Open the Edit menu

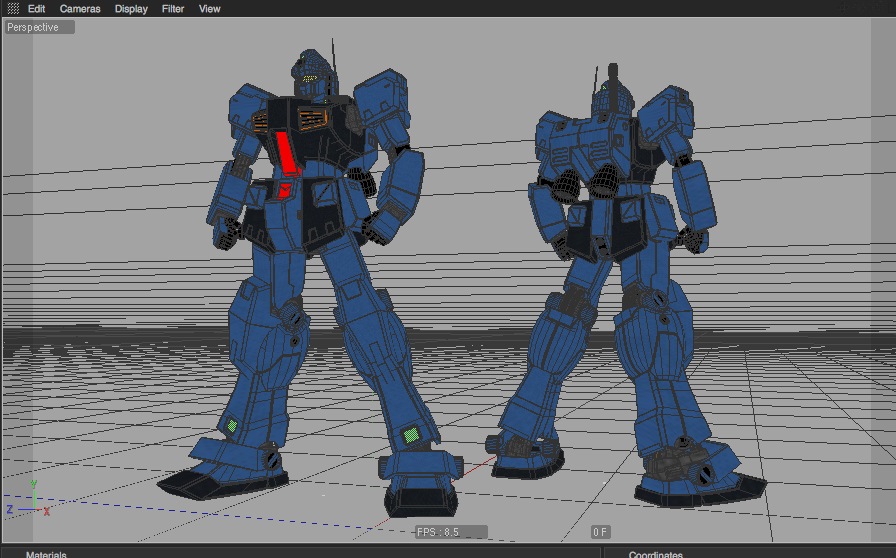click(37, 9)
